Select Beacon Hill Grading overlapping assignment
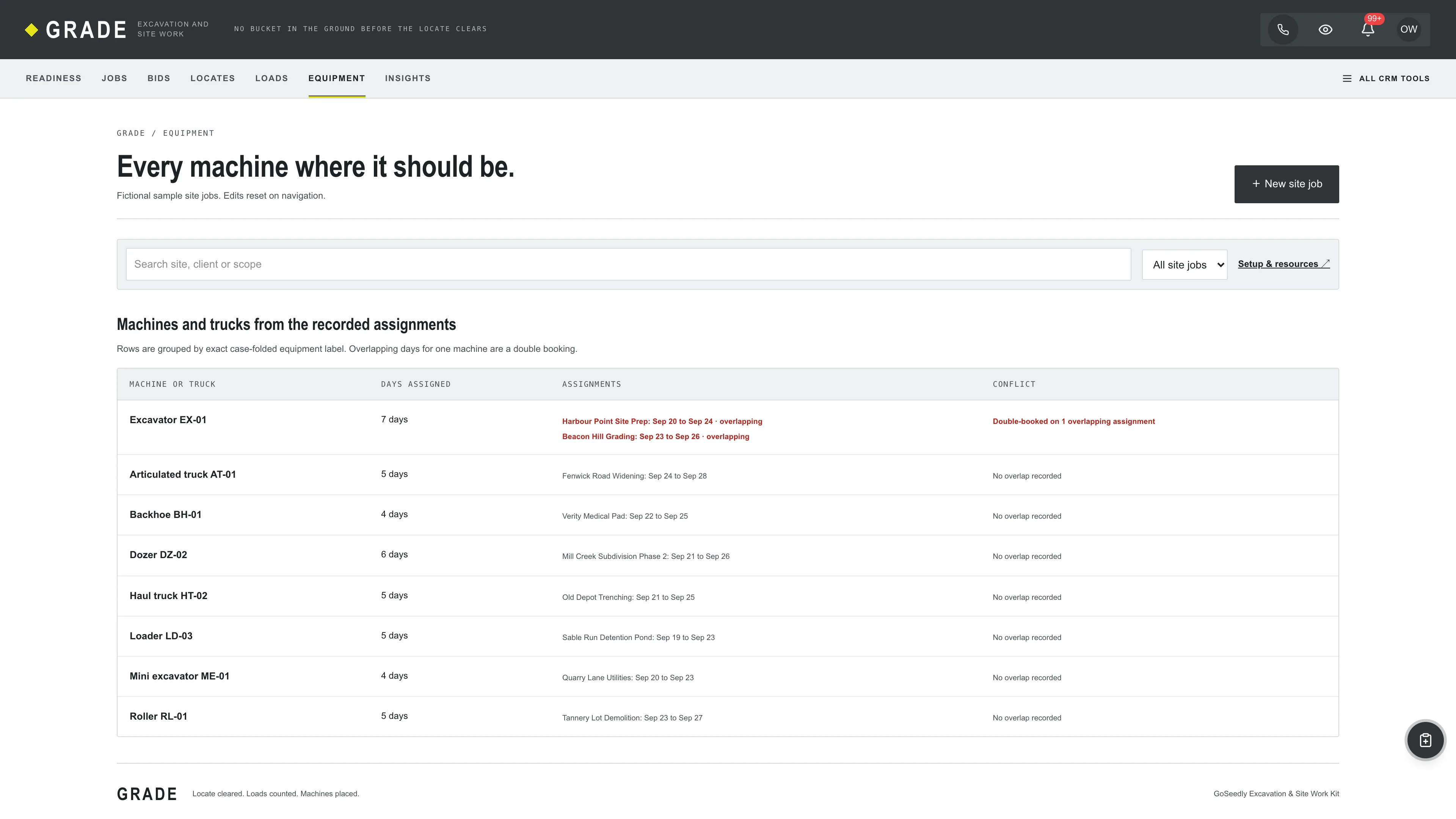The width and height of the screenshot is (1456, 819). tap(656, 437)
